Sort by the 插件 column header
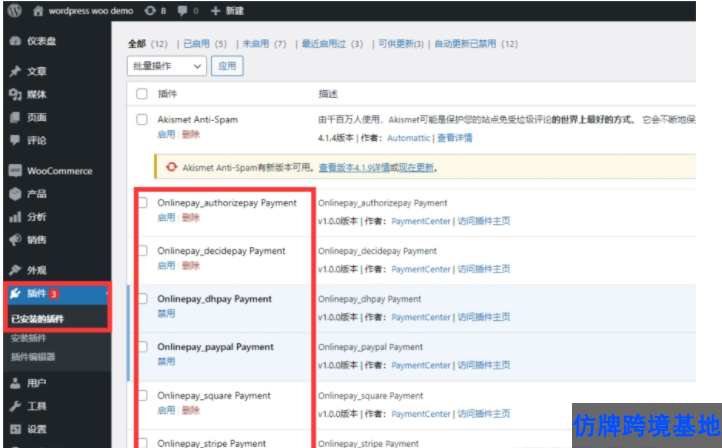 pyautogui.click(x=167, y=94)
